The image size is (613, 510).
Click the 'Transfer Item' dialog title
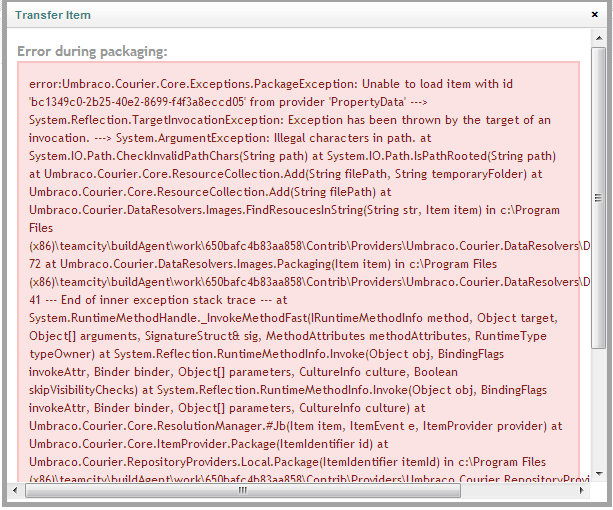coord(53,15)
